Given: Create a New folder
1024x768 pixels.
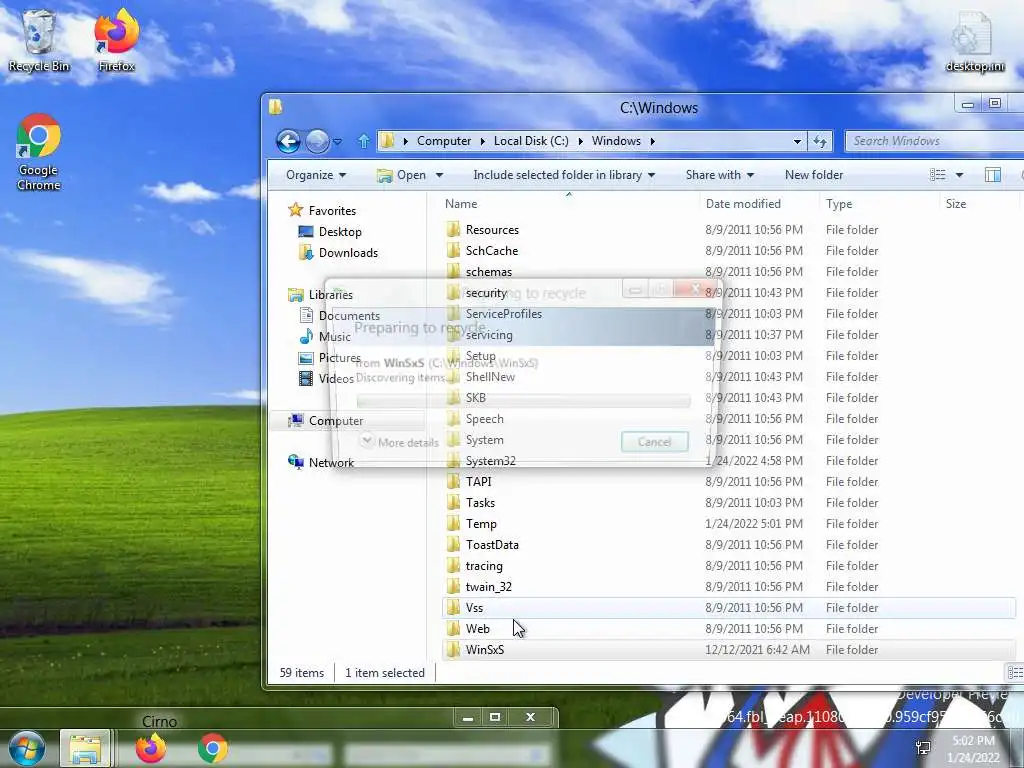Looking at the screenshot, I should 814,175.
